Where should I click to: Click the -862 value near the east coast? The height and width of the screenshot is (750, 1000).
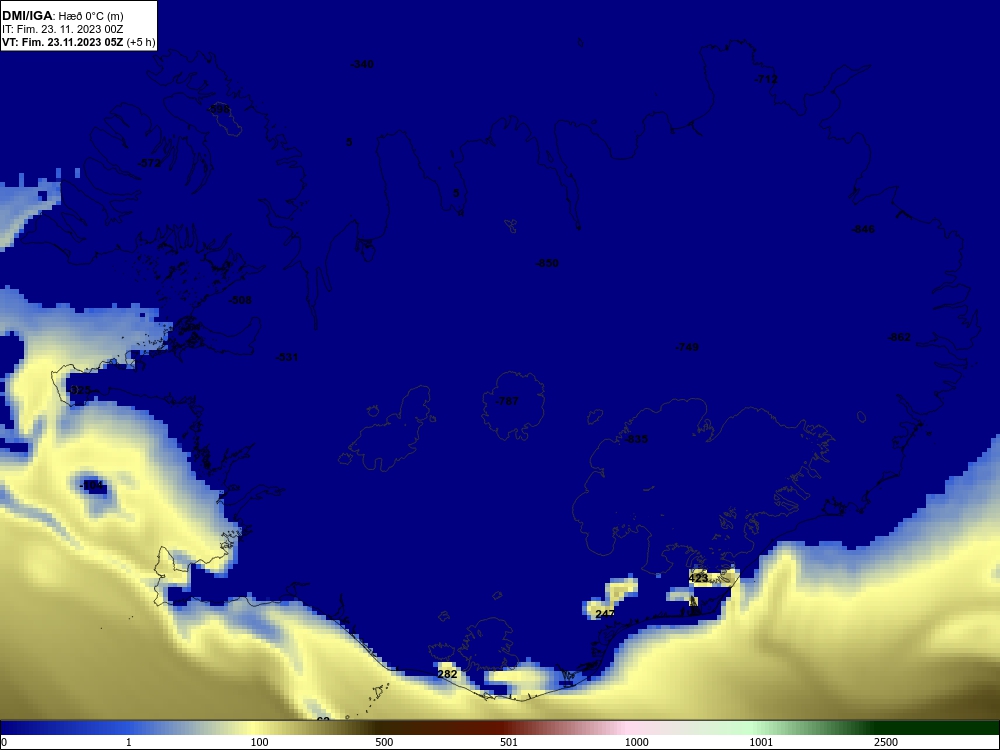[x=899, y=337]
